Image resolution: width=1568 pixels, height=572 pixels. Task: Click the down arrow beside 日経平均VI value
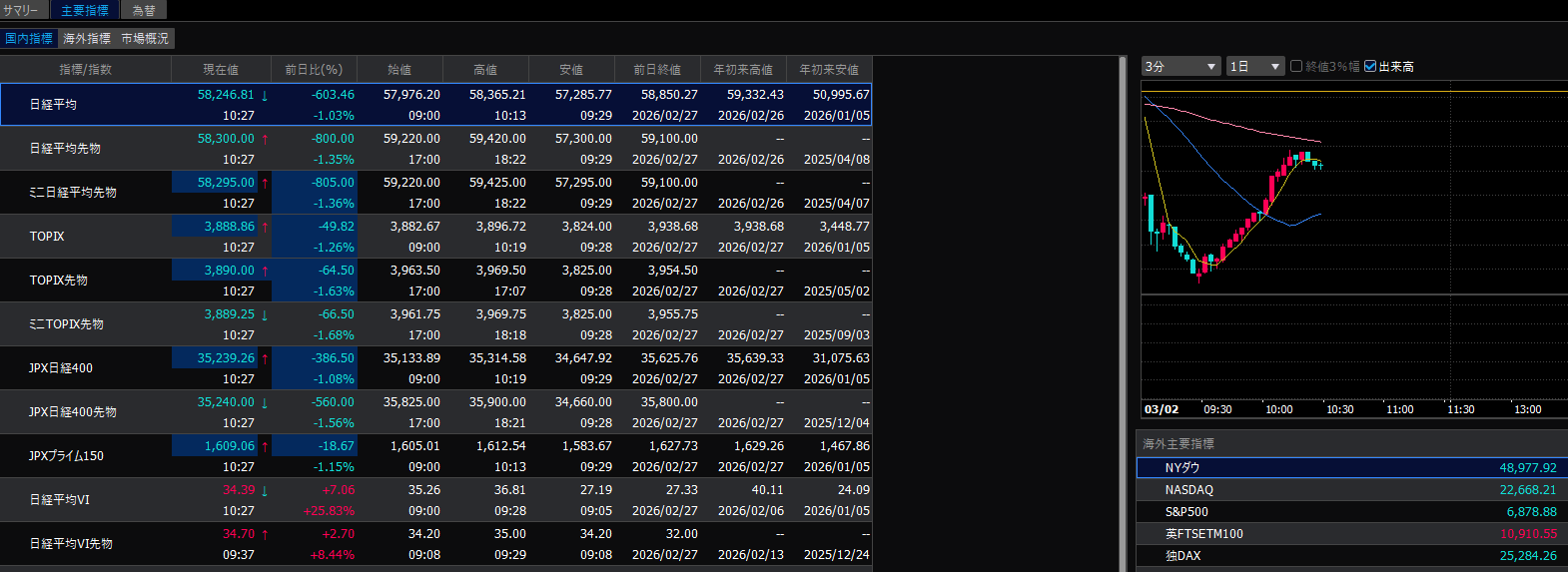(265, 490)
